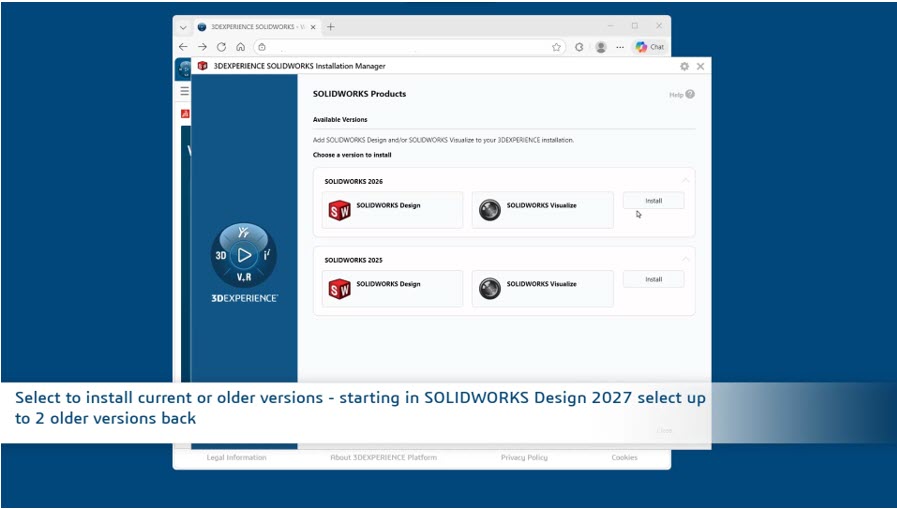Click SOLIDWORKS Visualize icon under SOLIDWORKS 2025

[489, 289]
